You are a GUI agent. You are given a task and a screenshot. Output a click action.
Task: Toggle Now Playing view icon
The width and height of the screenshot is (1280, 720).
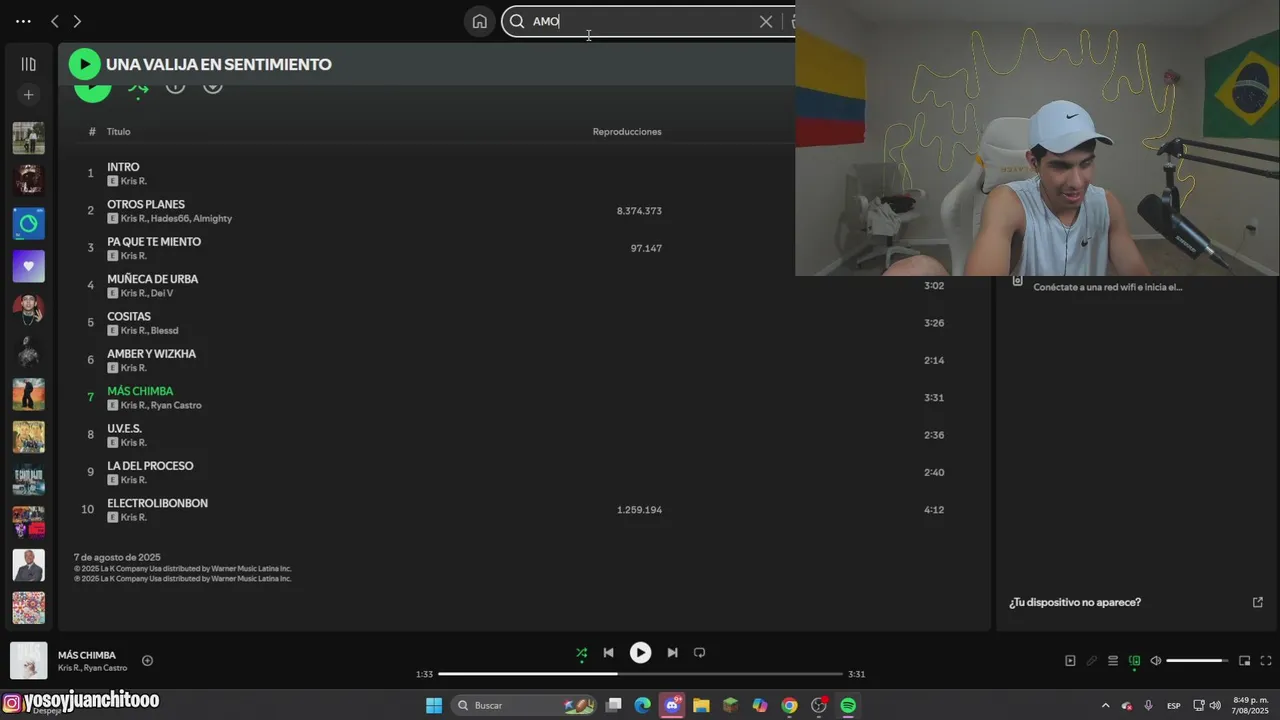1070,661
